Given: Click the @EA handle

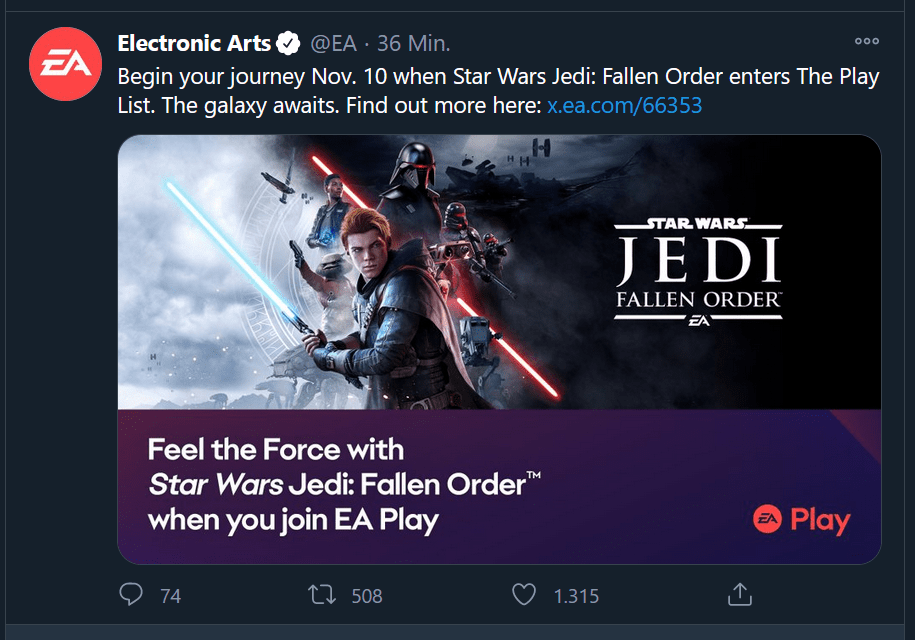Looking at the screenshot, I should point(333,44).
